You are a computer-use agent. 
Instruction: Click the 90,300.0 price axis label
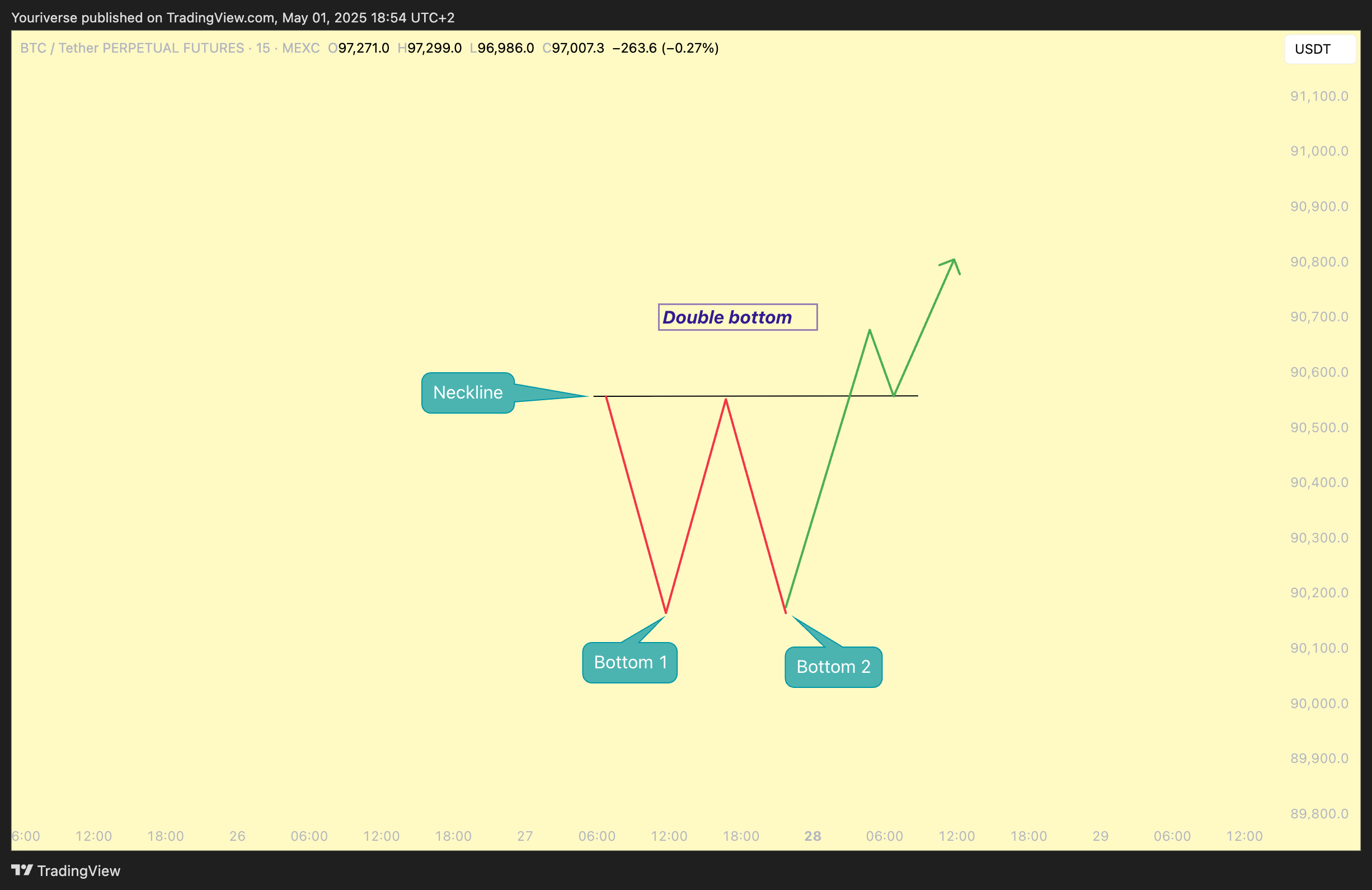(1319, 537)
